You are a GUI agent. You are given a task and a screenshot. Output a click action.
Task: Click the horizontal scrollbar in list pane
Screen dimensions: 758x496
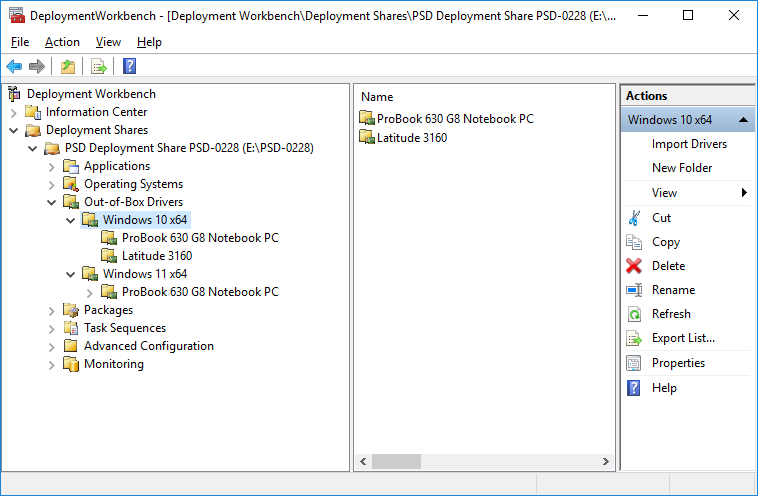click(x=396, y=461)
